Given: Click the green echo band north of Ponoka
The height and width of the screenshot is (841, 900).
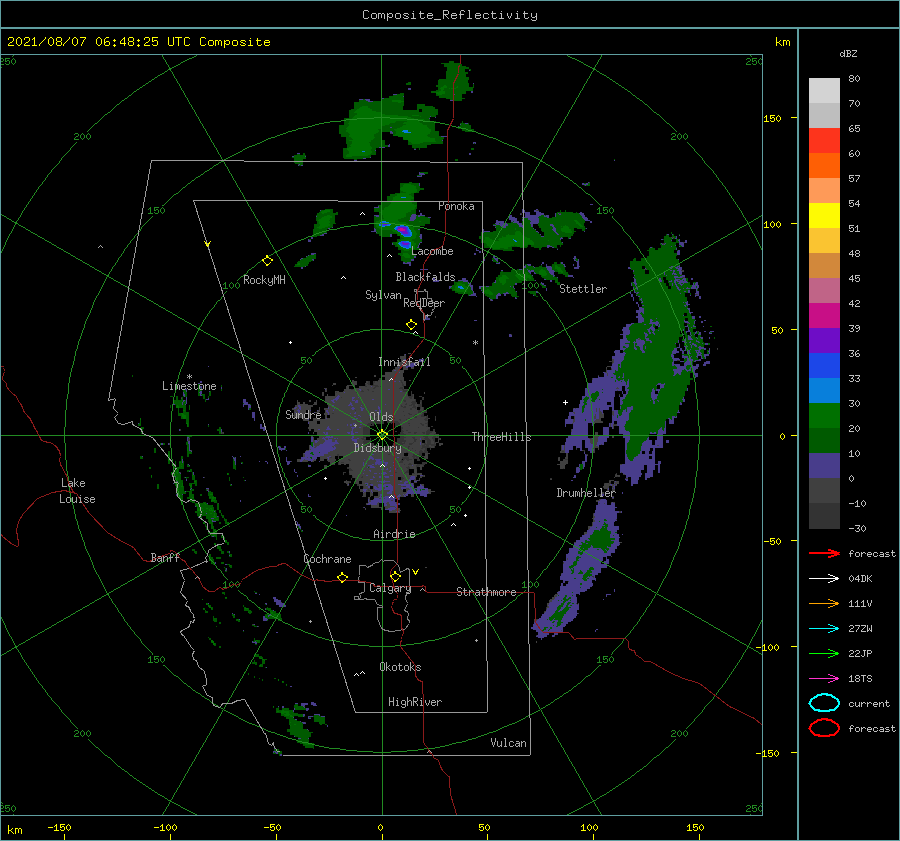Looking at the screenshot, I should [x=390, y=126].
